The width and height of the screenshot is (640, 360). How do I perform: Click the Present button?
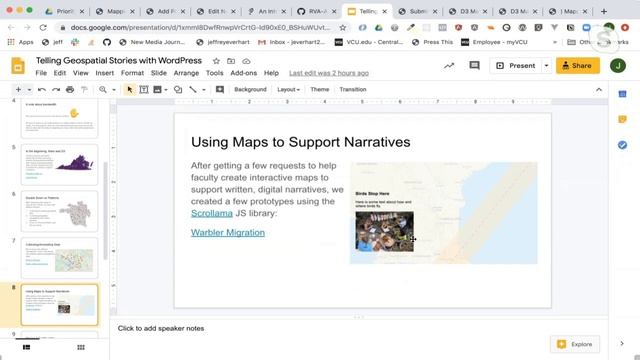pos(516,66)
